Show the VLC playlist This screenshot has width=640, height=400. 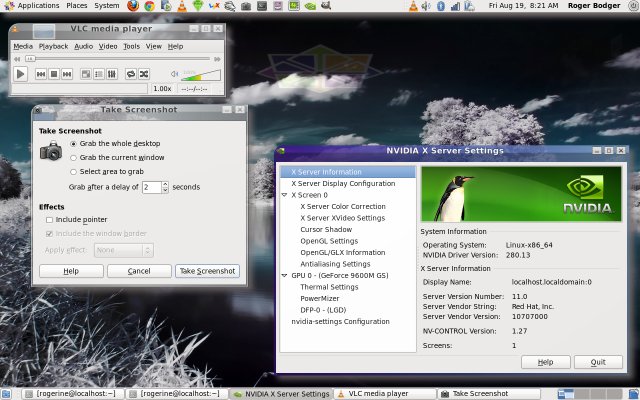(x=99, y=74)
